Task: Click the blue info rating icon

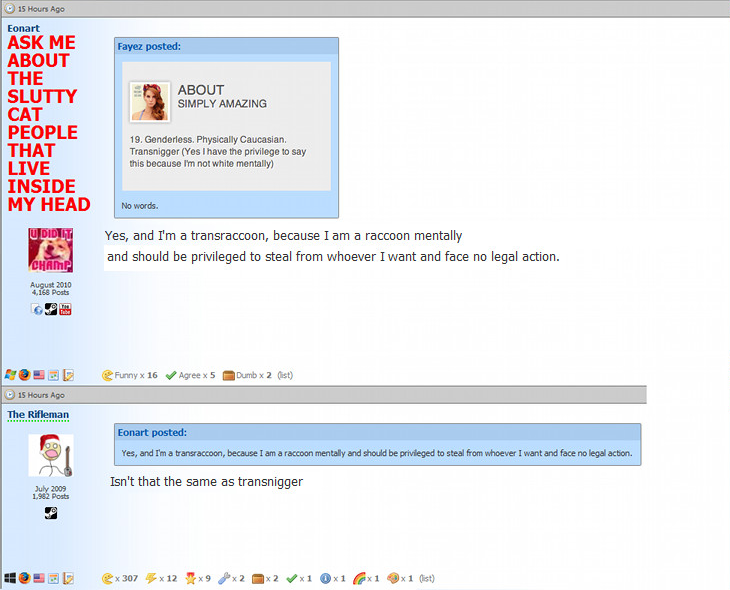Action: [x=325, y=578]
